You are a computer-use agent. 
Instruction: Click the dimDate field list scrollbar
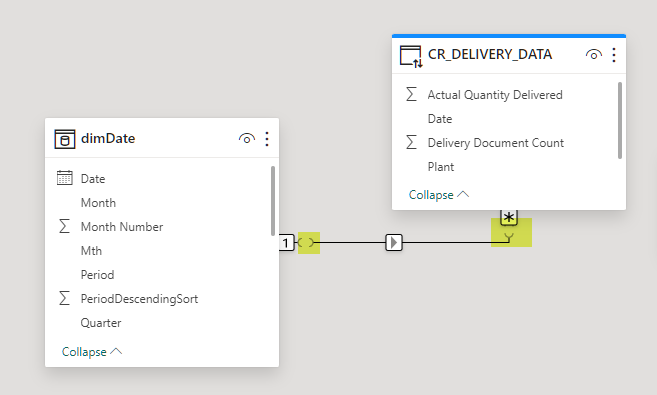[x=273, y=201]
